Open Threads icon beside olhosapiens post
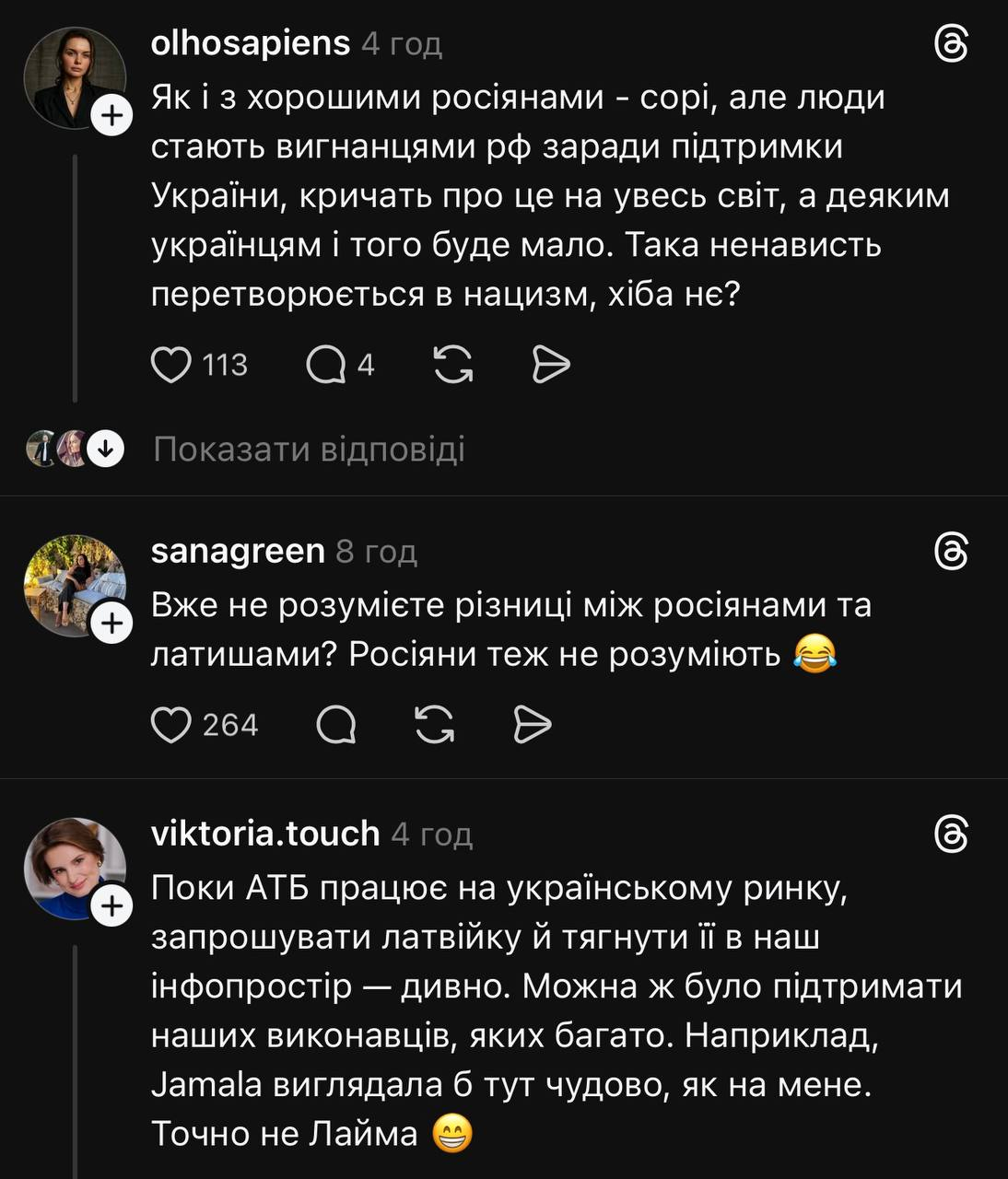Viewport: 1008px width, 1179px height. point(951,44)
